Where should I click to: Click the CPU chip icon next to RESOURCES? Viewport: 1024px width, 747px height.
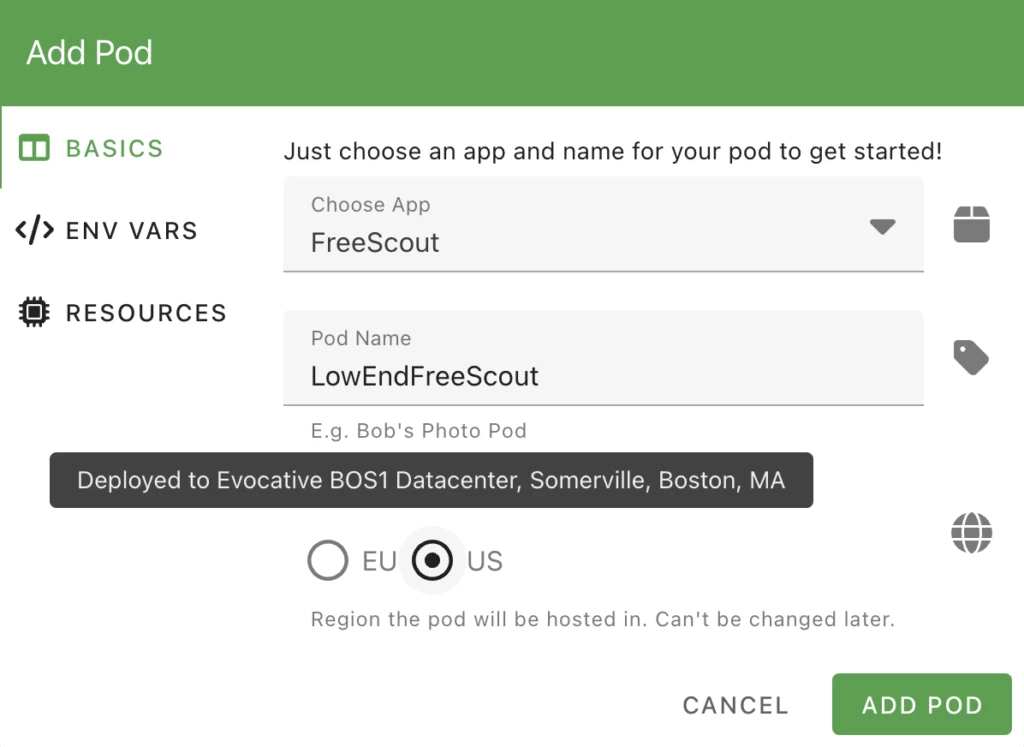(x=33, y=313)
